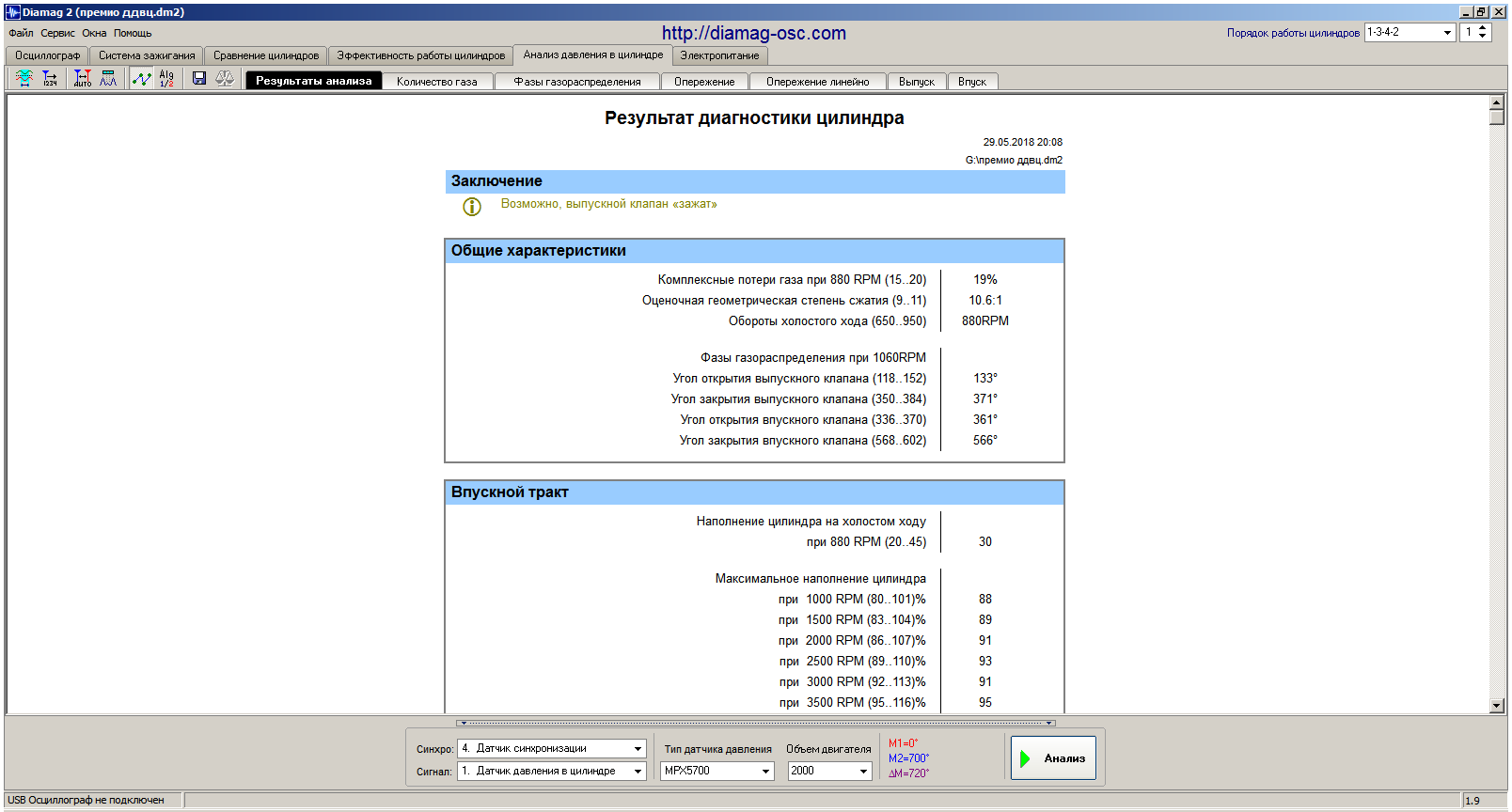Click the ΔM=720° marker readout
This screenshot has height=812, width=1512.
pyautogui.click(x=908, y=773)
